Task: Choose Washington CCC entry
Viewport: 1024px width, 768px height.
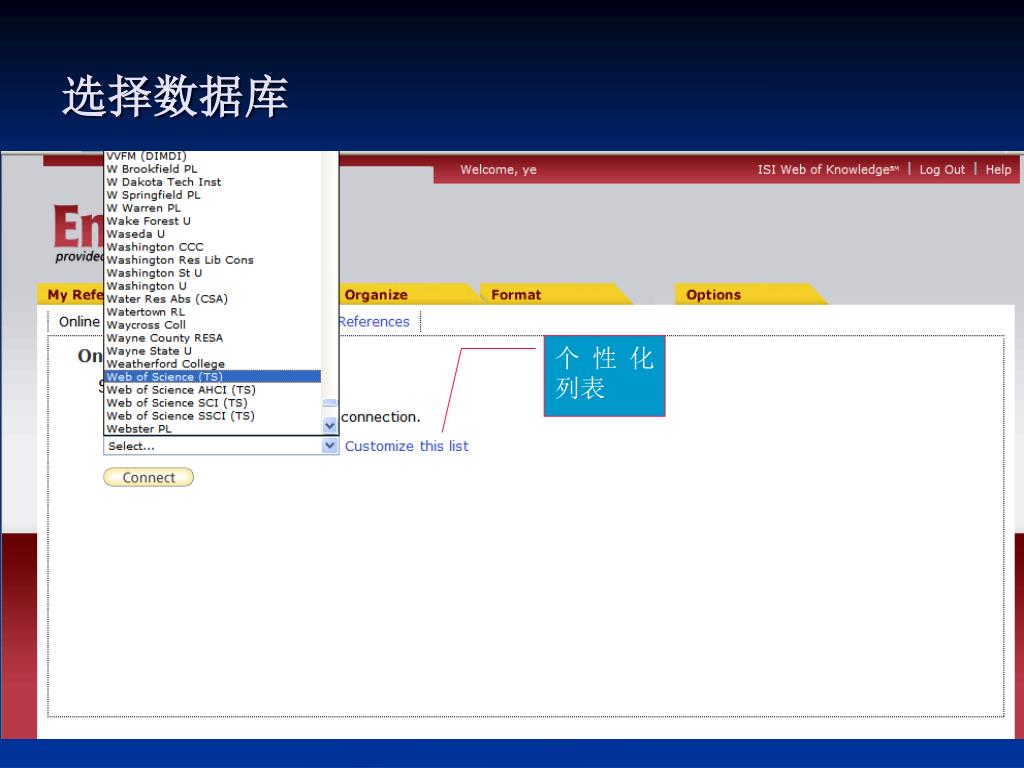Action: 213,247
